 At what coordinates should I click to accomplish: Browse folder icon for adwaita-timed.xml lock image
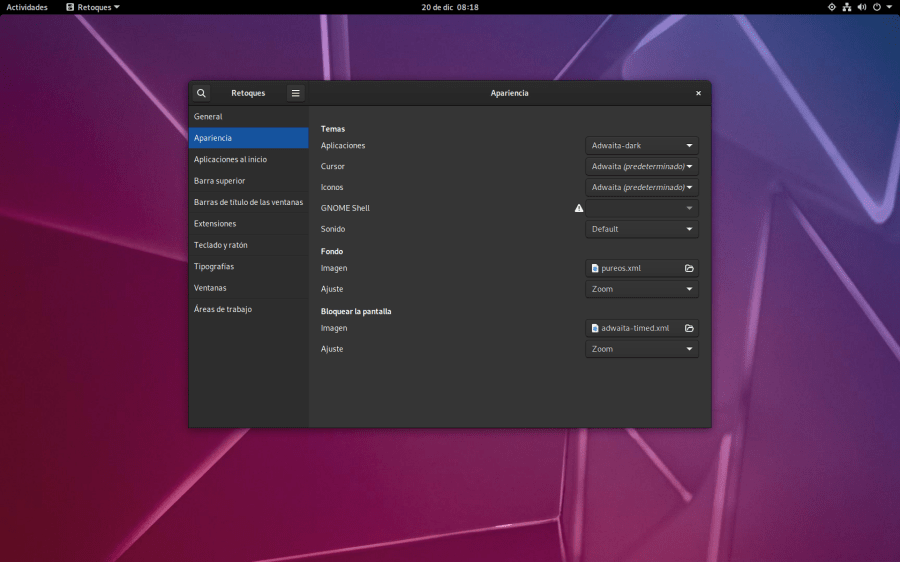pyautogui.click(x=689, y=328)
